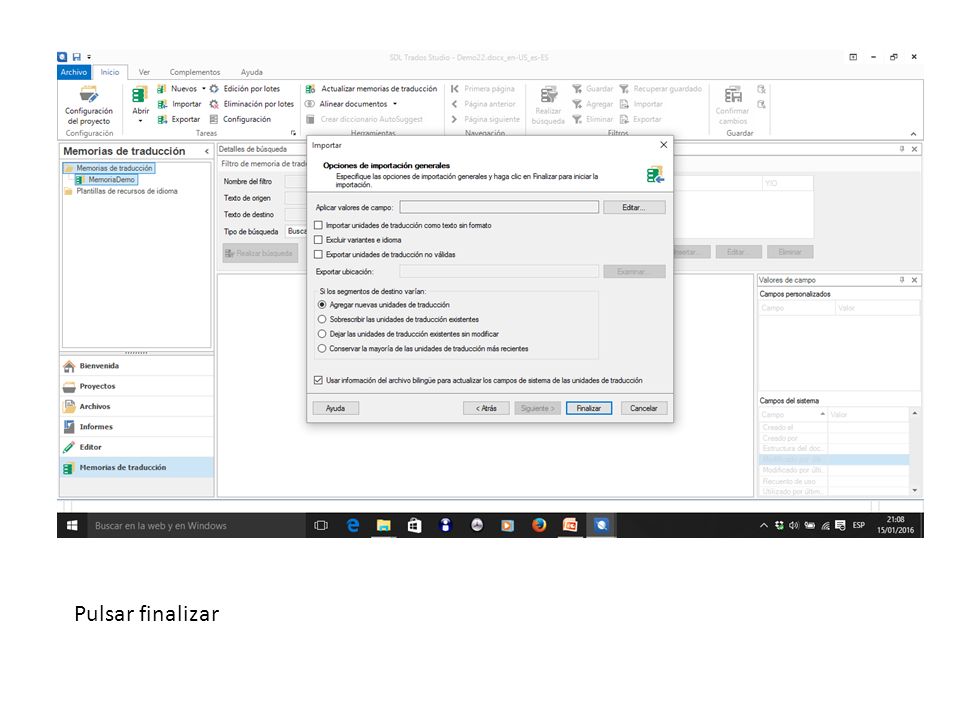Viewport: 960px width, 720px height.
Task: Check 'Exportar unidades de traducción no válidas'
Action: [x=318, y=255]
